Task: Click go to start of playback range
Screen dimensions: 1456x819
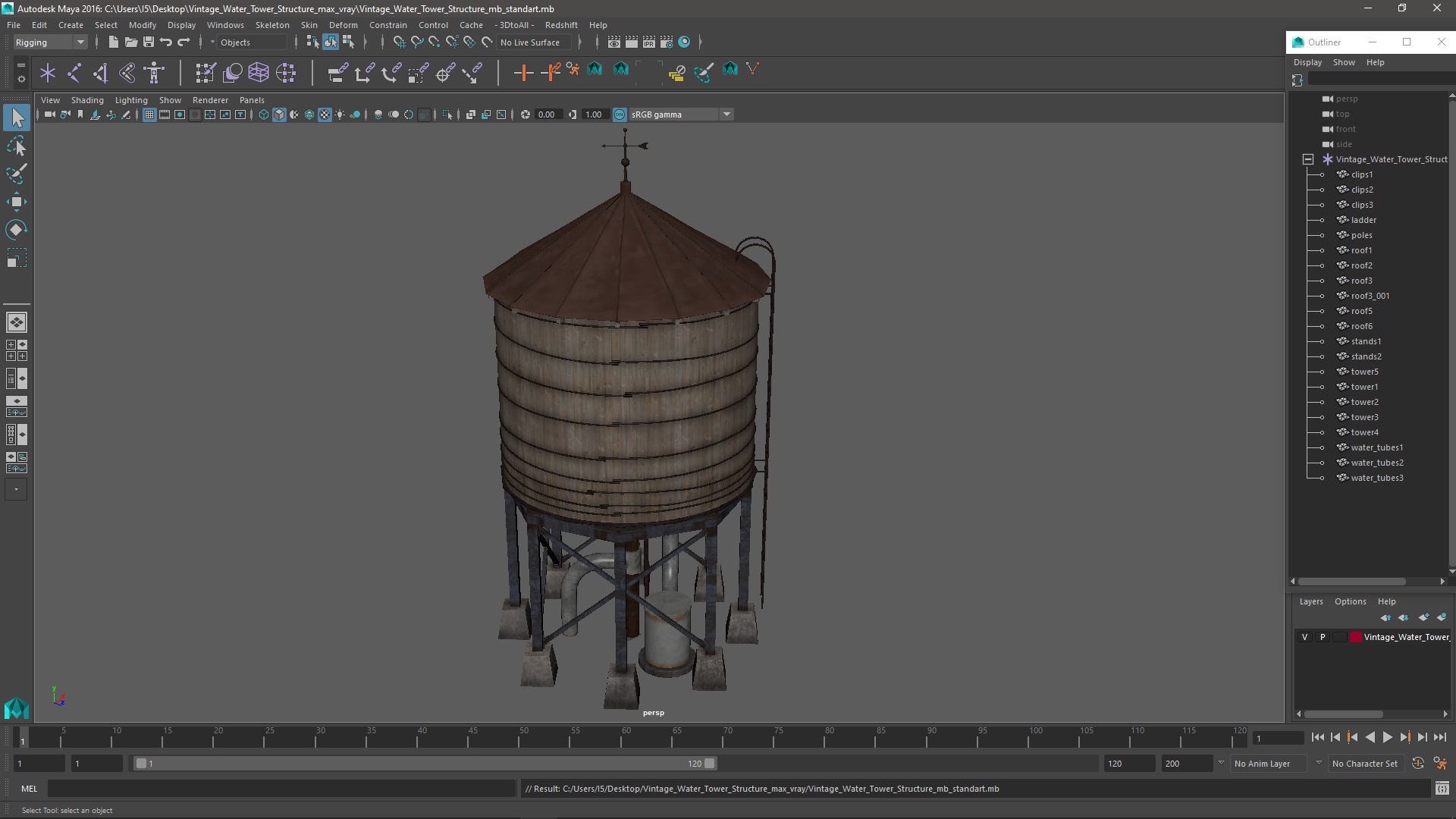Action: (1317, 737)
